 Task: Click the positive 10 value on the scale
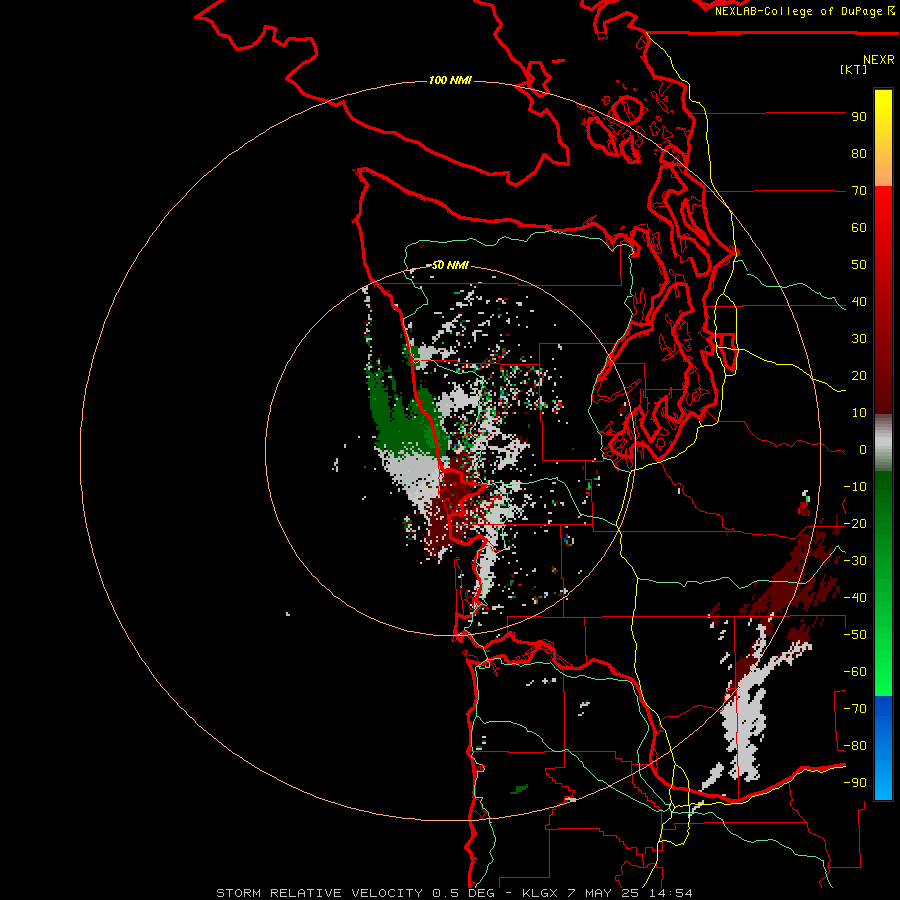859,413
